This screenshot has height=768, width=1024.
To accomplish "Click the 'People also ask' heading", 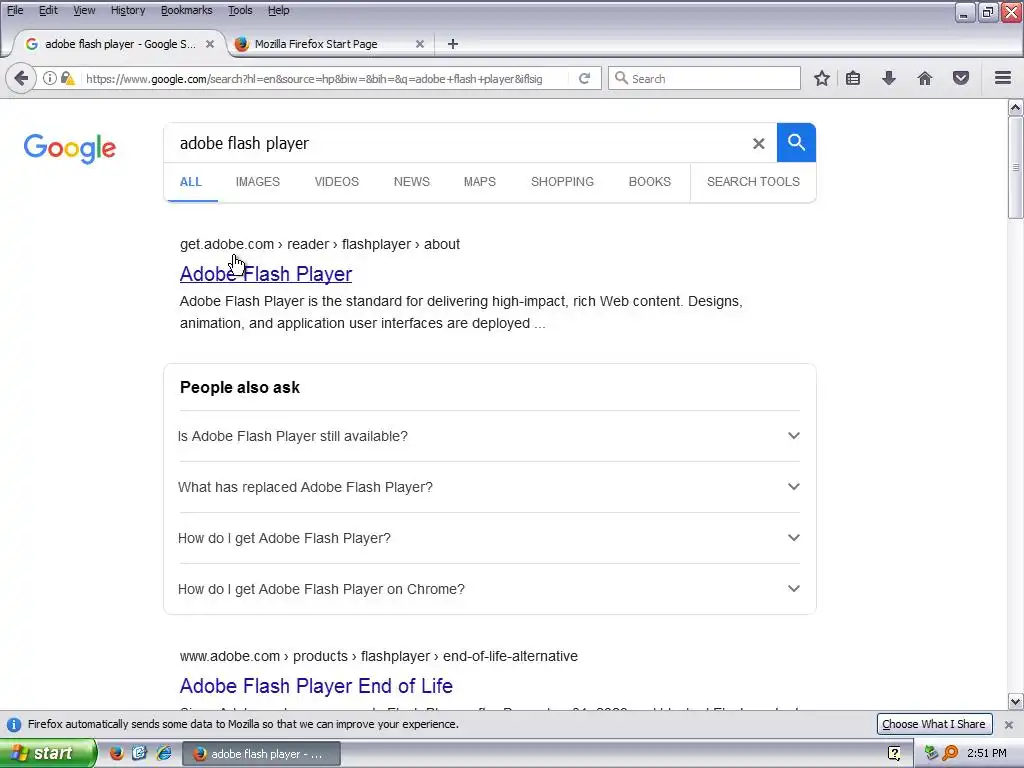I will point(240,387).
